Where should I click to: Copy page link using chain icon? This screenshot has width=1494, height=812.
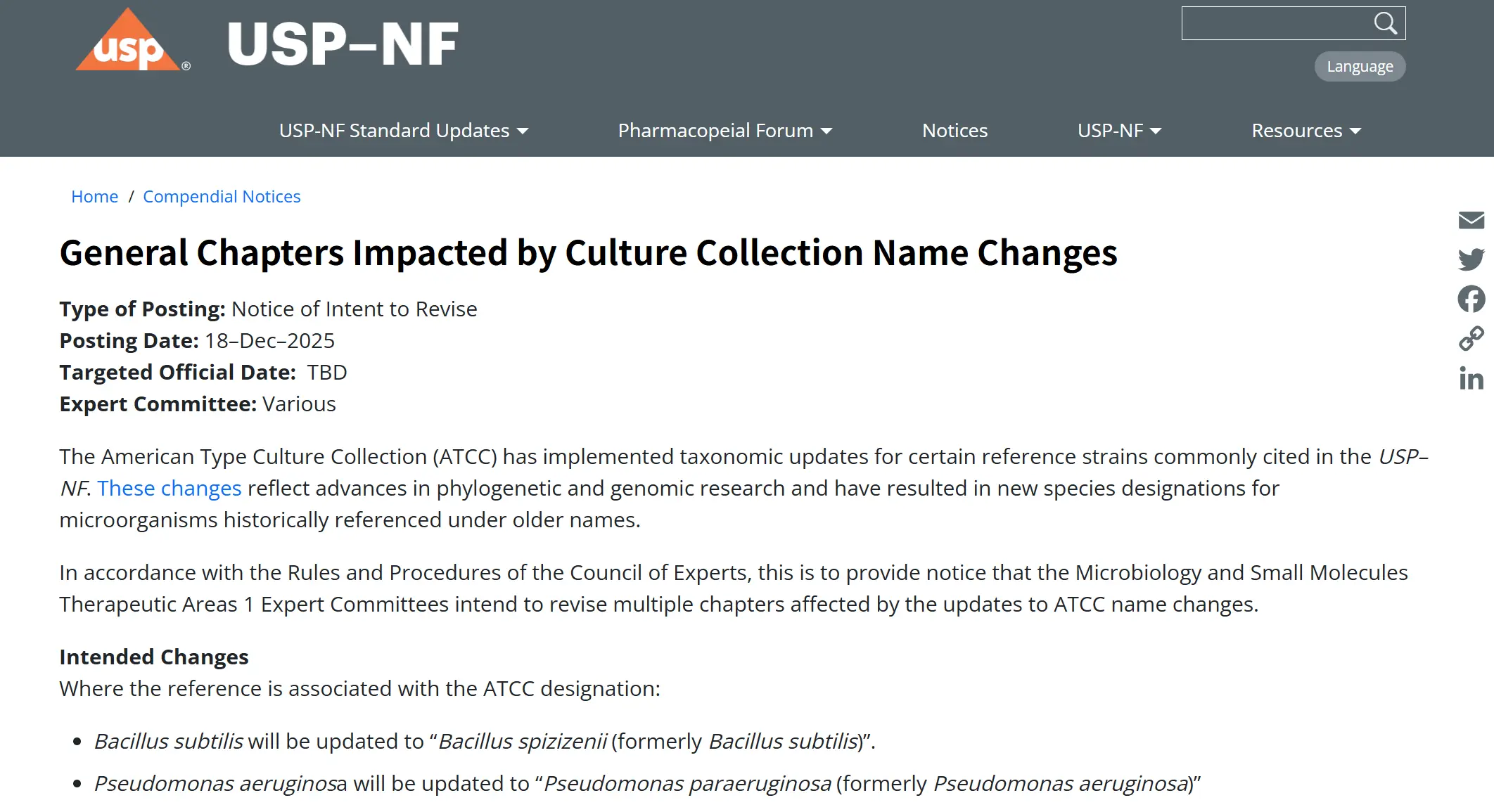pyautogui.click(x=1471, y=339)
